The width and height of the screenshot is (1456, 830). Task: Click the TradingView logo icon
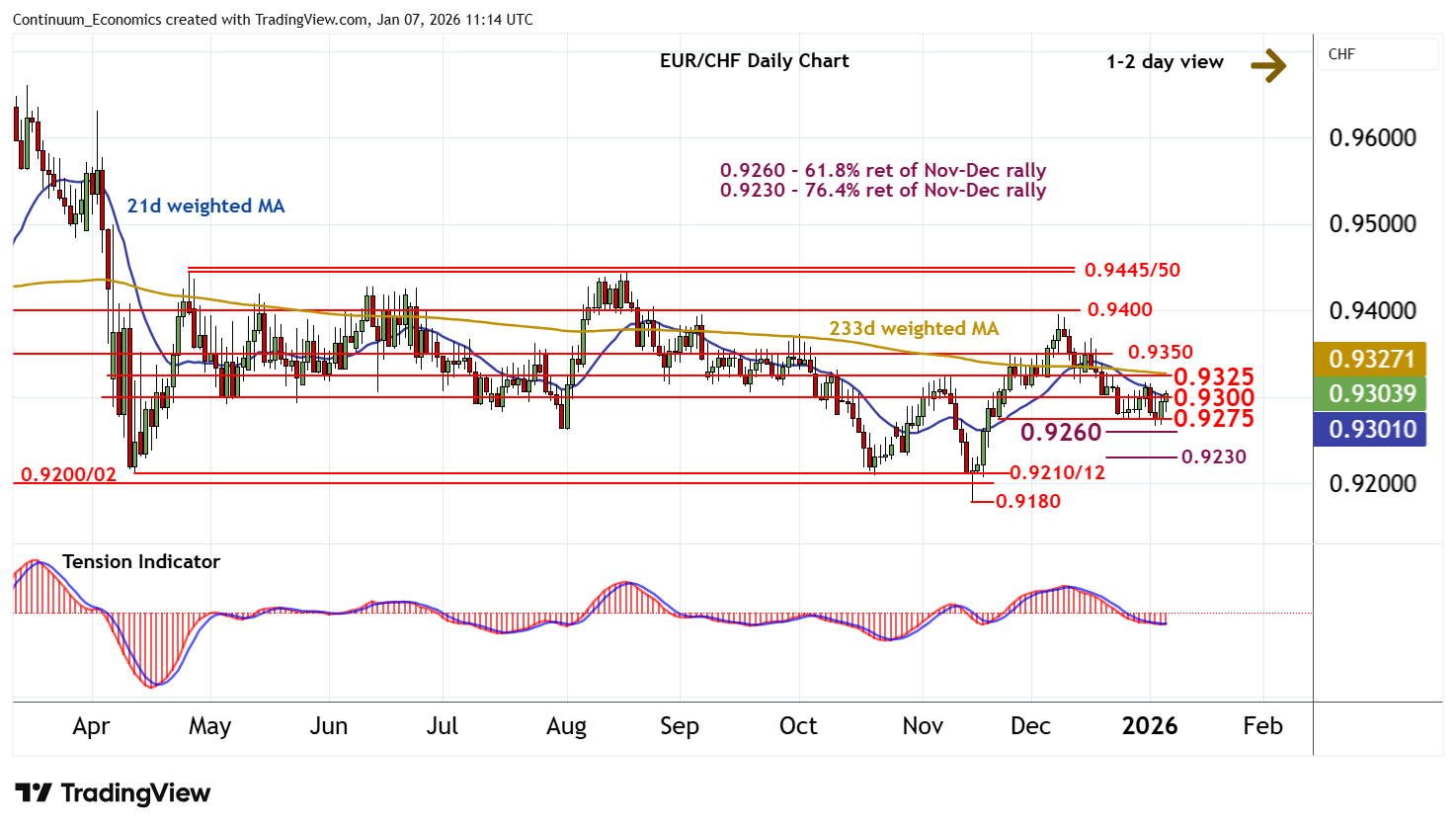pos(33,792)
